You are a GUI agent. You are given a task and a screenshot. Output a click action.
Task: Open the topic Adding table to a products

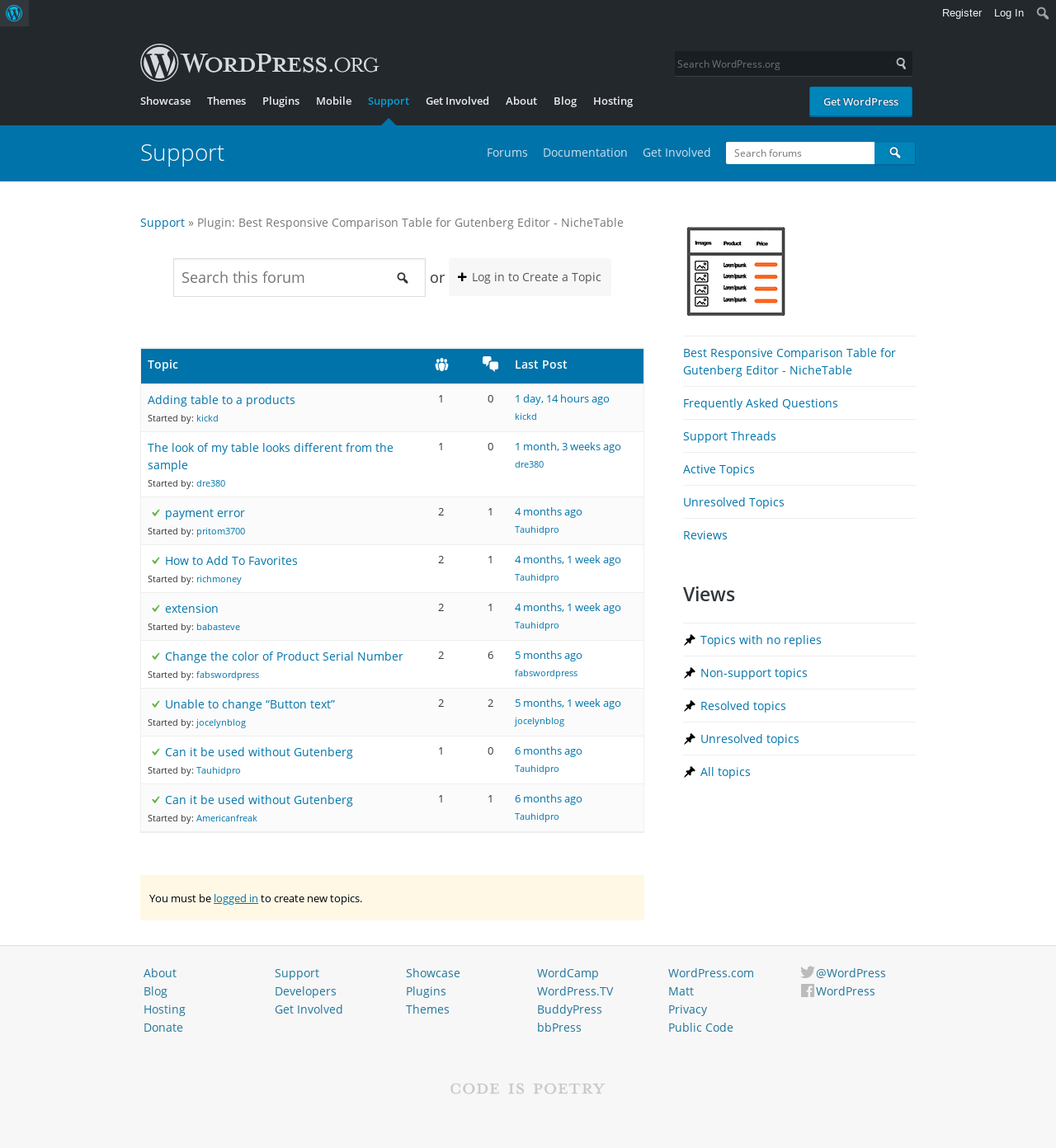point(221,400)
